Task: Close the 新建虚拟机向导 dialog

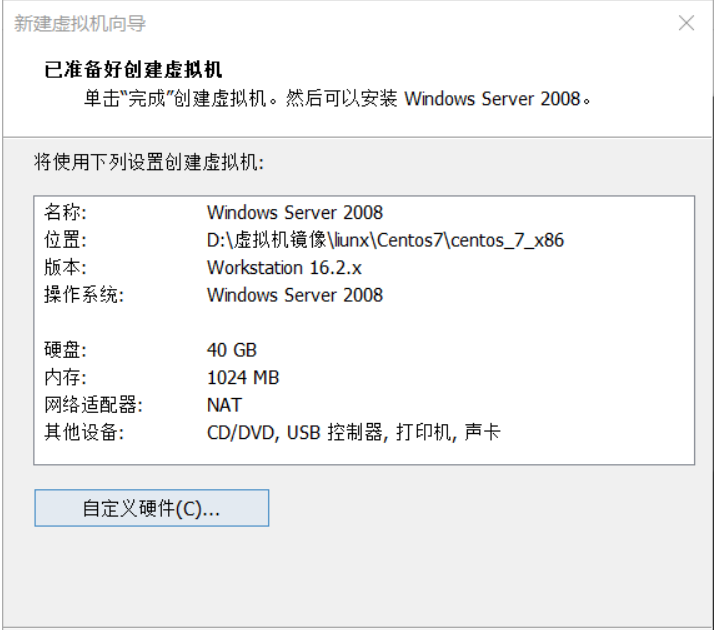Action: tap(686, 23)
